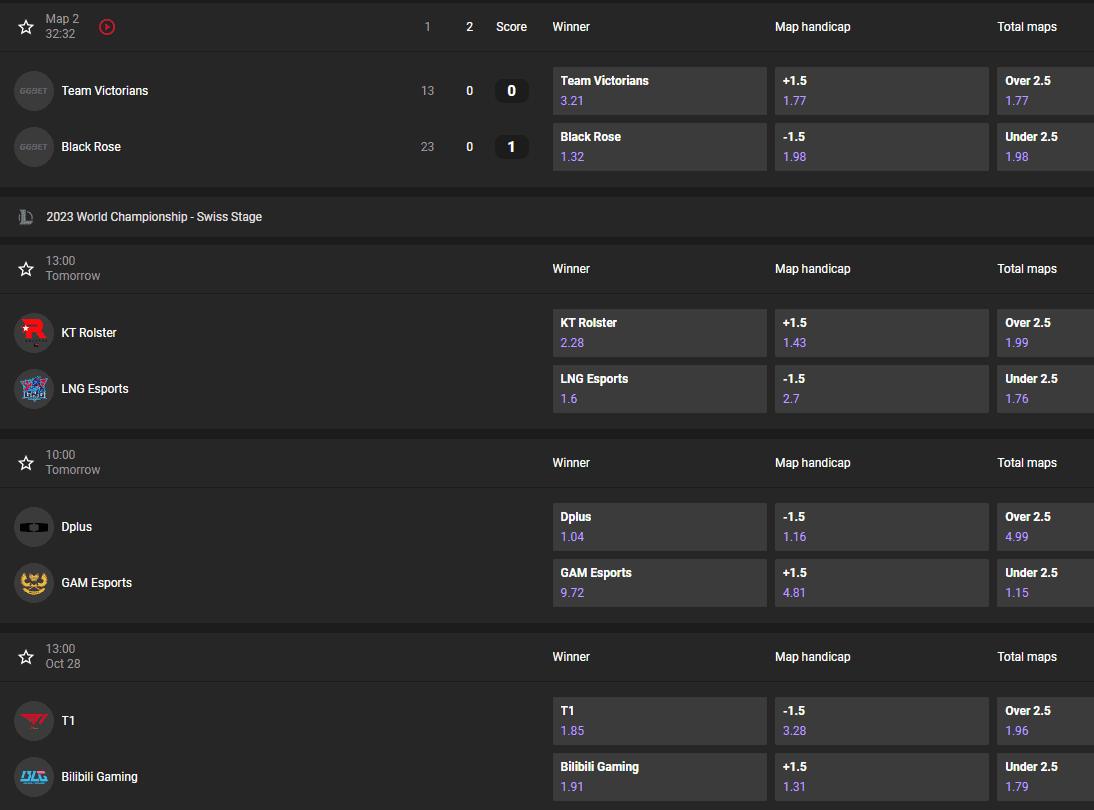The height and width of the screenshot is (810, 1094).
Task: Select T1 -1.5 handicap at 3.28
Action: pos(881,721)
